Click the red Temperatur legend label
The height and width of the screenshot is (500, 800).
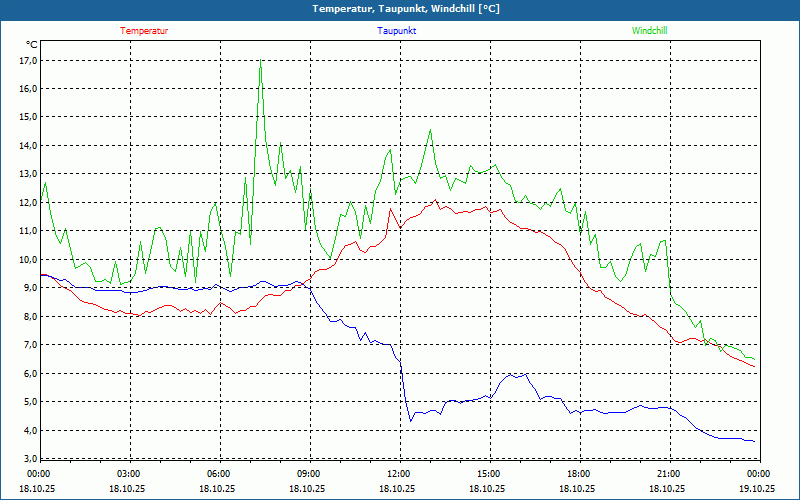pyautogui.click(x=144, y=31)
